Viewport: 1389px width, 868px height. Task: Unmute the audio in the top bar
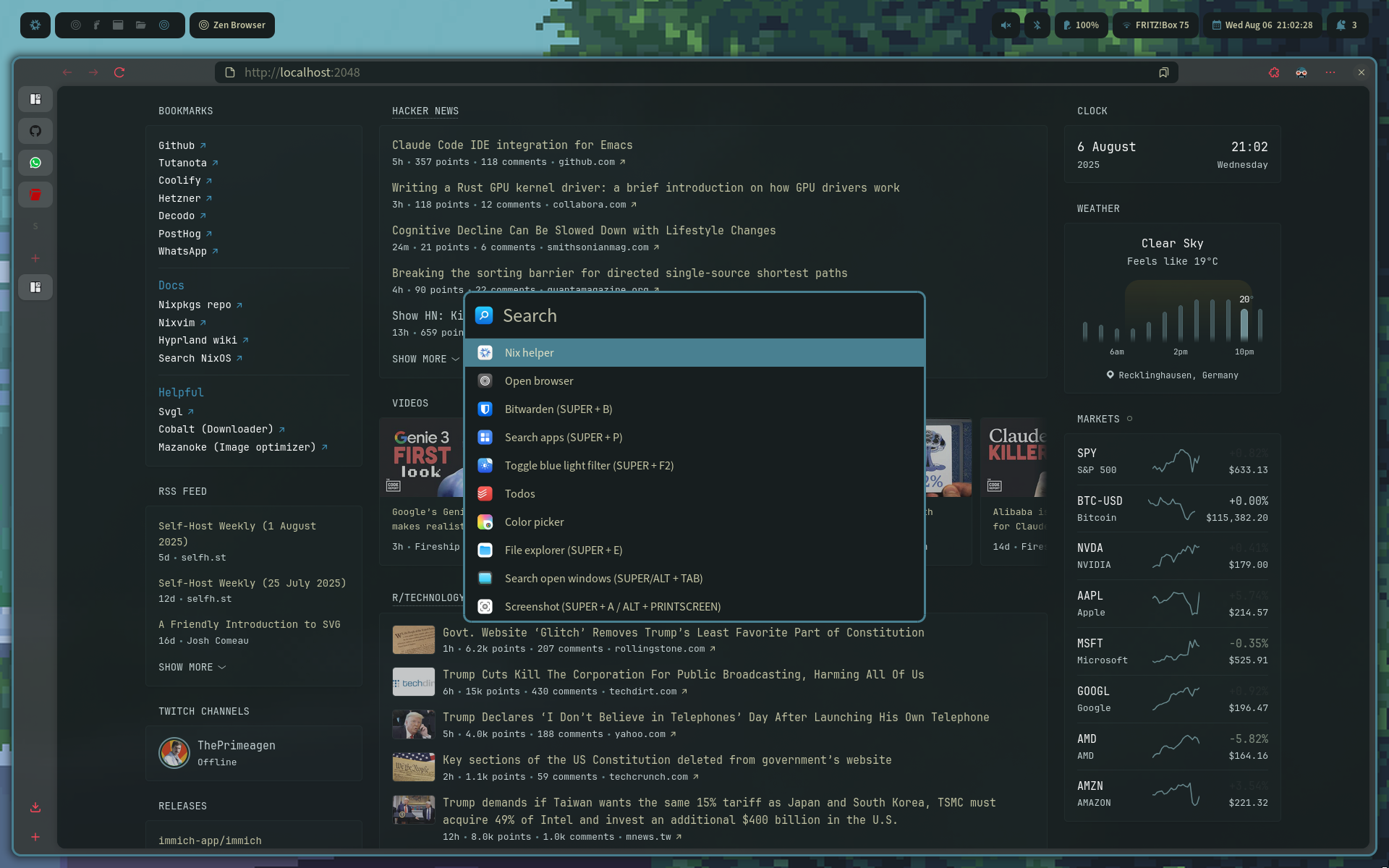coord(1005,25)
